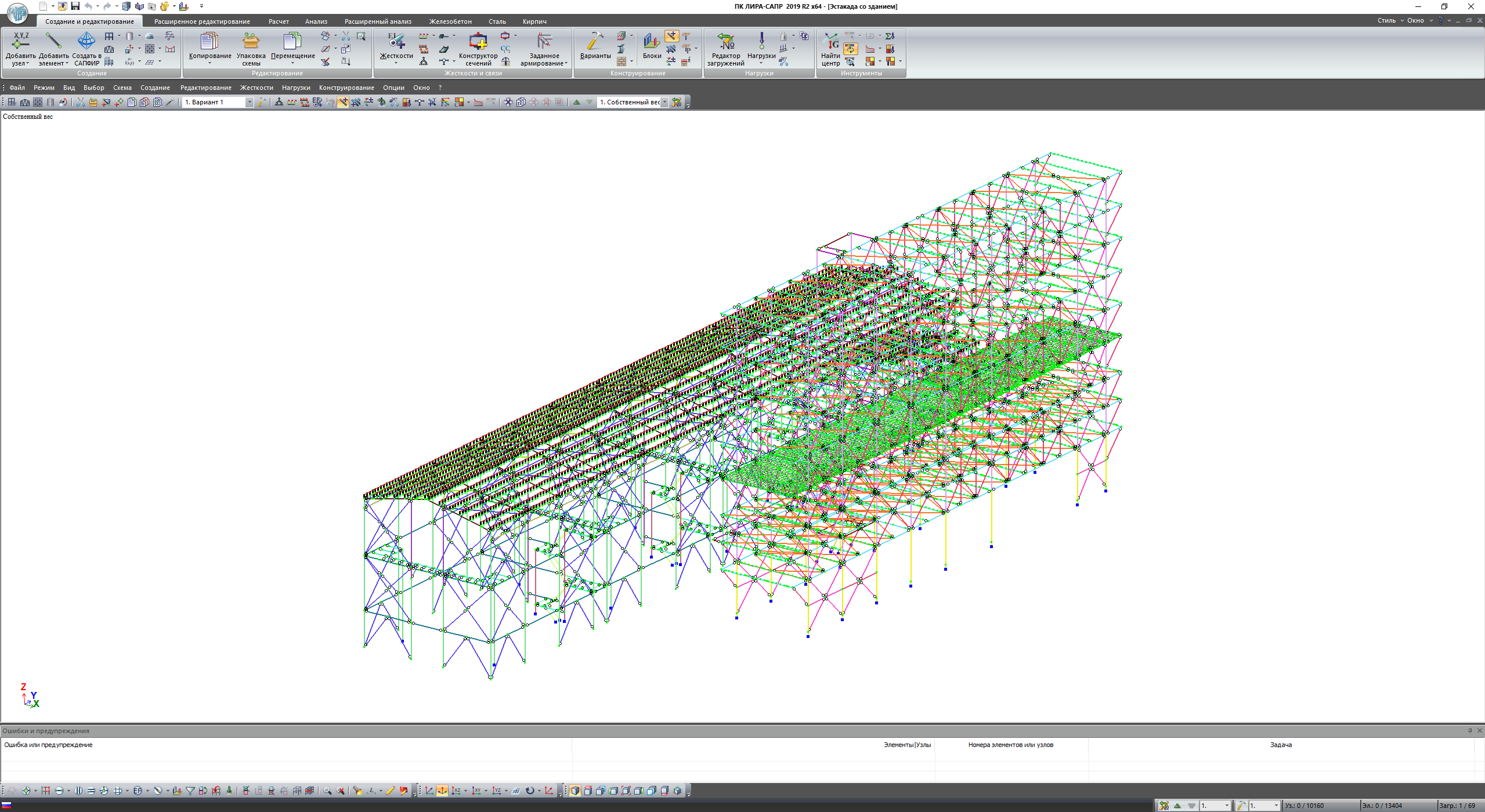Screen dimensions: 1485x812
Task: Toggle the highlighted isometric projection button
Action: pos(442,791)
